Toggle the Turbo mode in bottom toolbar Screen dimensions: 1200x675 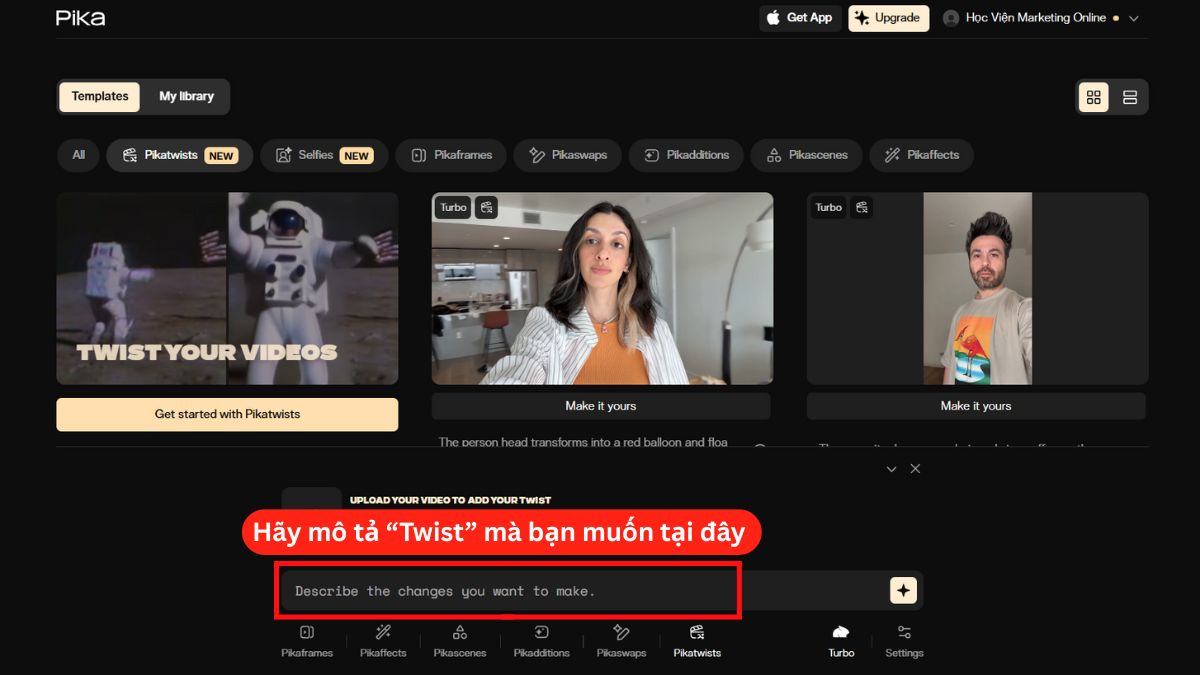841,641
